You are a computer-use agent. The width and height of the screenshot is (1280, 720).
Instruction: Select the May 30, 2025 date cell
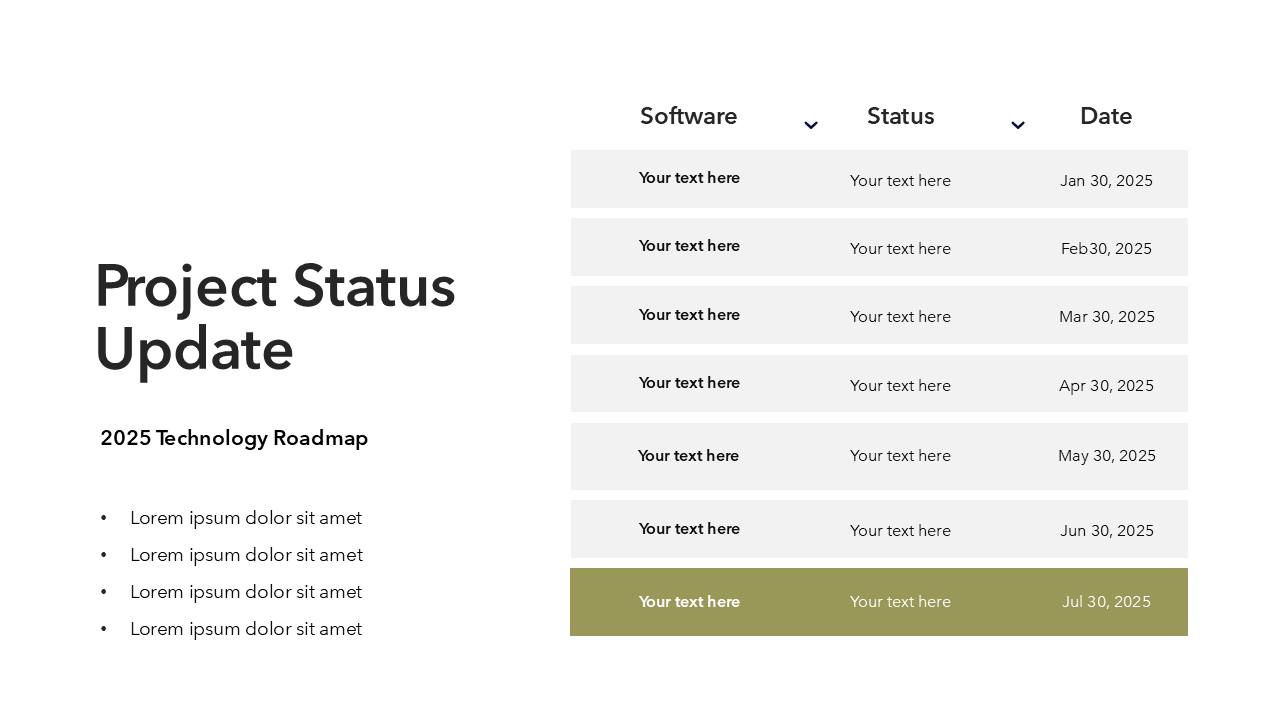[1106, 456]
